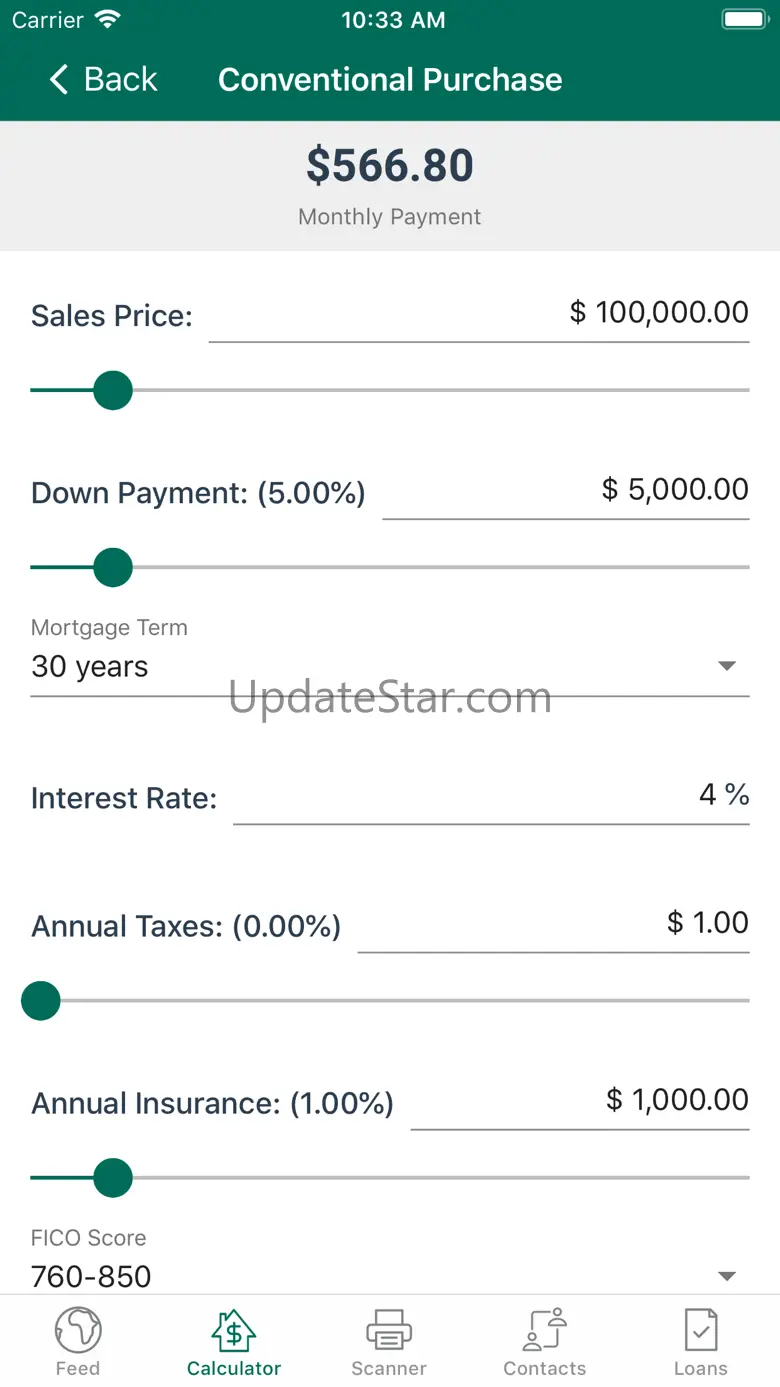
Task: Switch to the Contacts tab label
Action: coord(545,1368)
